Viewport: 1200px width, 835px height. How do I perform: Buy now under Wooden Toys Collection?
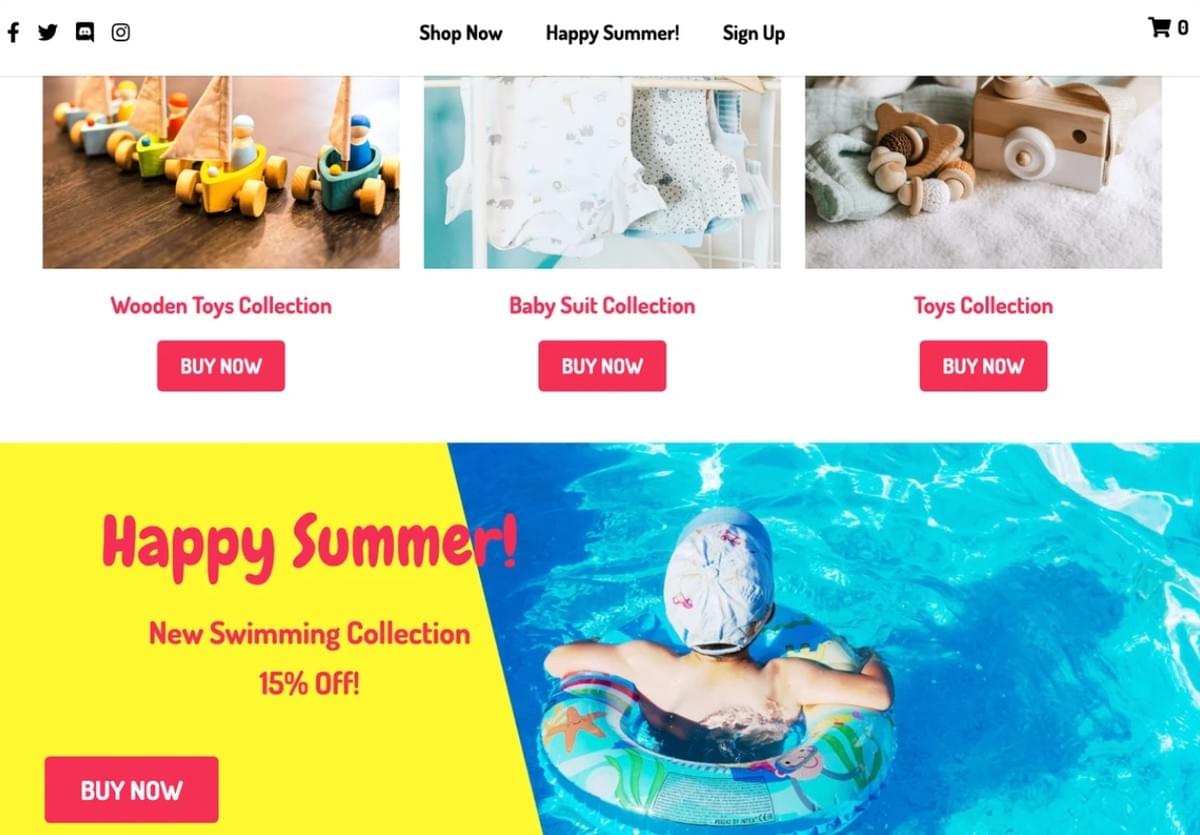[221, 366]
